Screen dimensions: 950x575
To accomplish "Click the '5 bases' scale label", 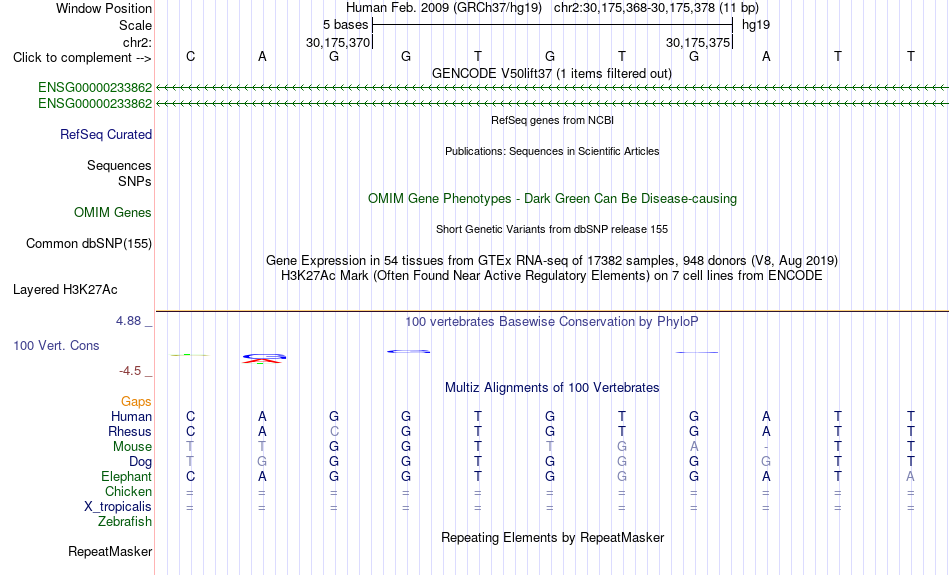I will click(x=345, y=25).
